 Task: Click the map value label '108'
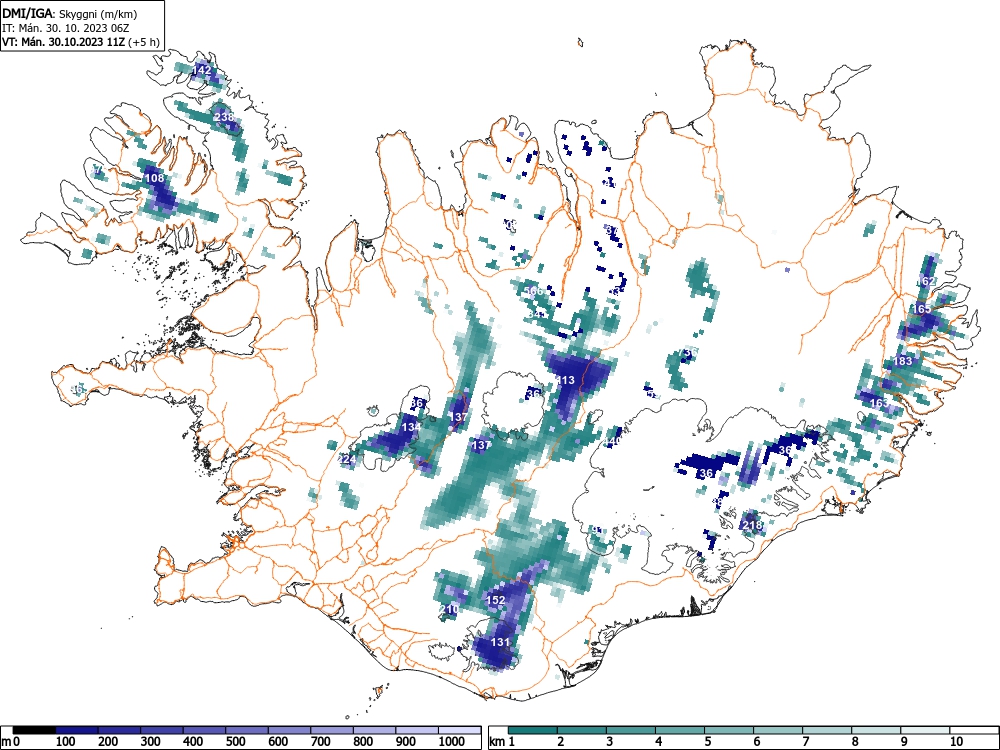(155, 178)
